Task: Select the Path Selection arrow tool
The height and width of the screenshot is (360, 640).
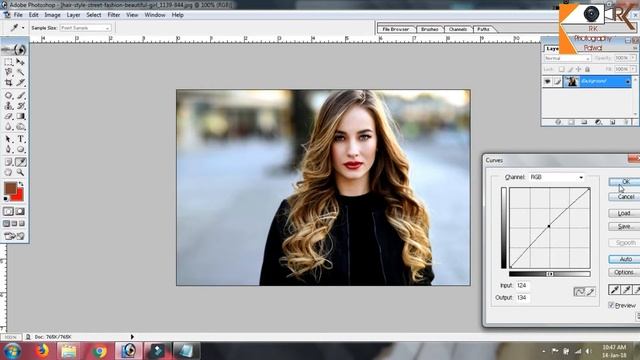Action: (9, 139)
